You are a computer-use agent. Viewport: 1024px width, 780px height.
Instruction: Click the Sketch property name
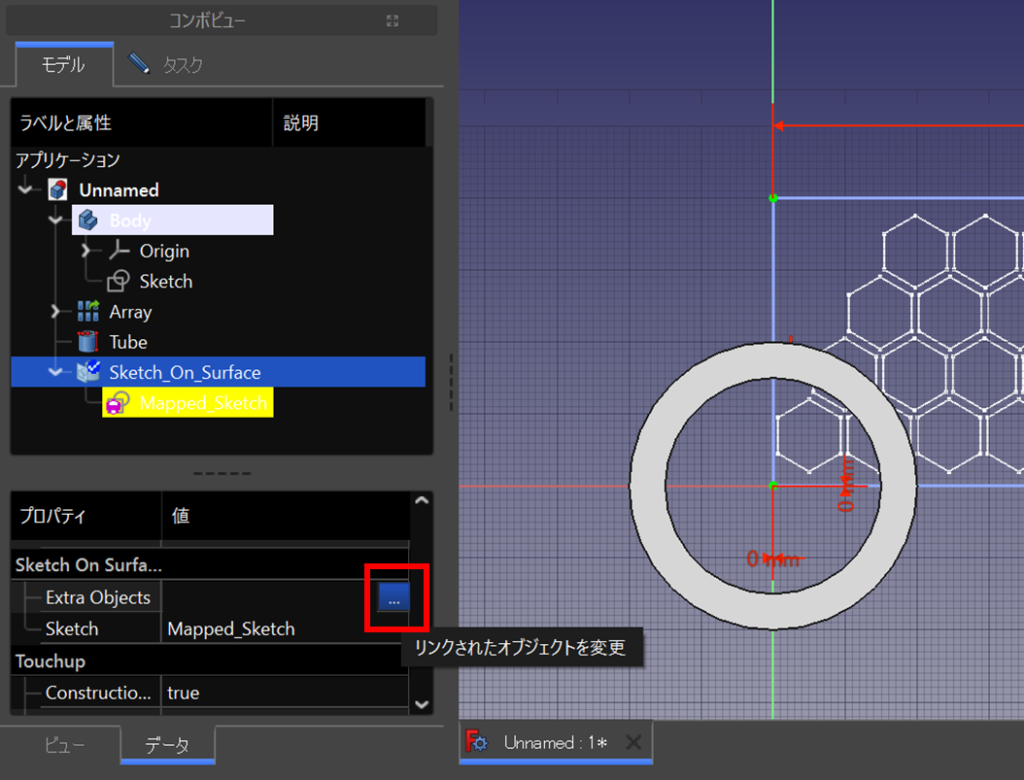point(72,628)
